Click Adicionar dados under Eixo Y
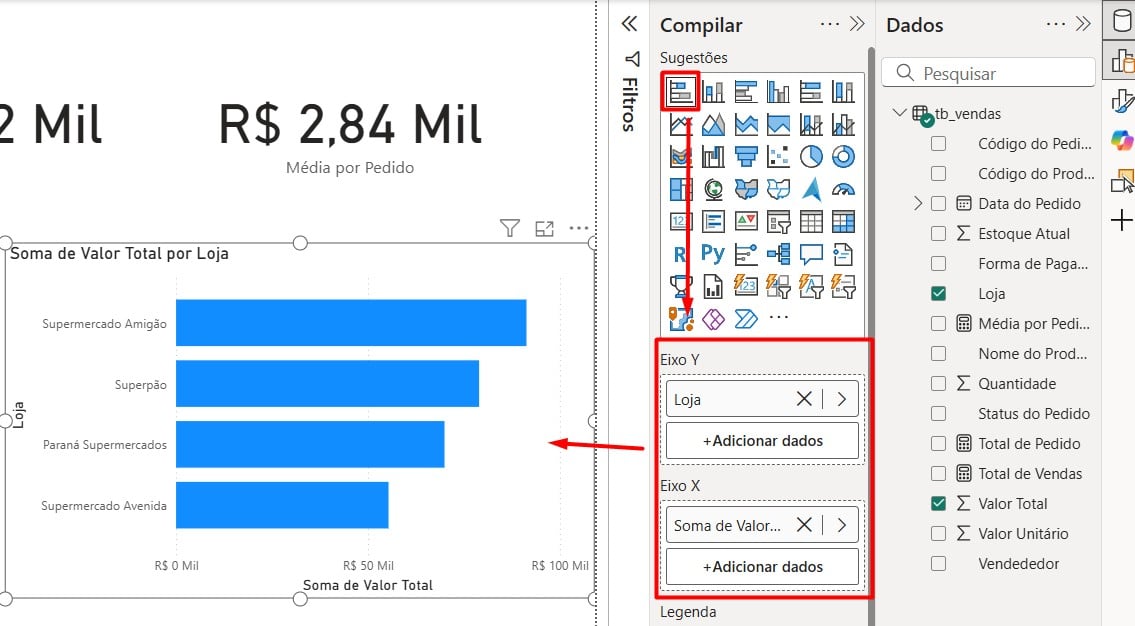Viewport: 1135px width, 626px height. (762, 440)
